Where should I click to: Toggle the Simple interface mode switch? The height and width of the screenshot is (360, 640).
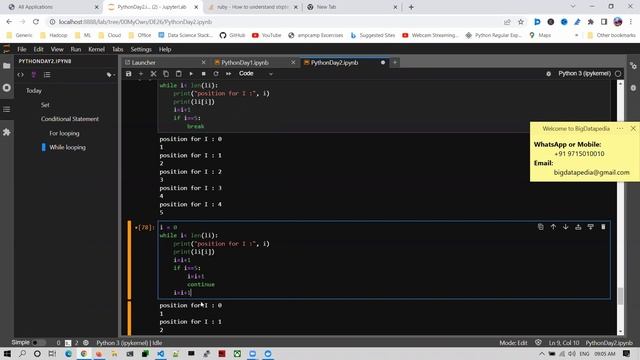(x=39, y=342)
